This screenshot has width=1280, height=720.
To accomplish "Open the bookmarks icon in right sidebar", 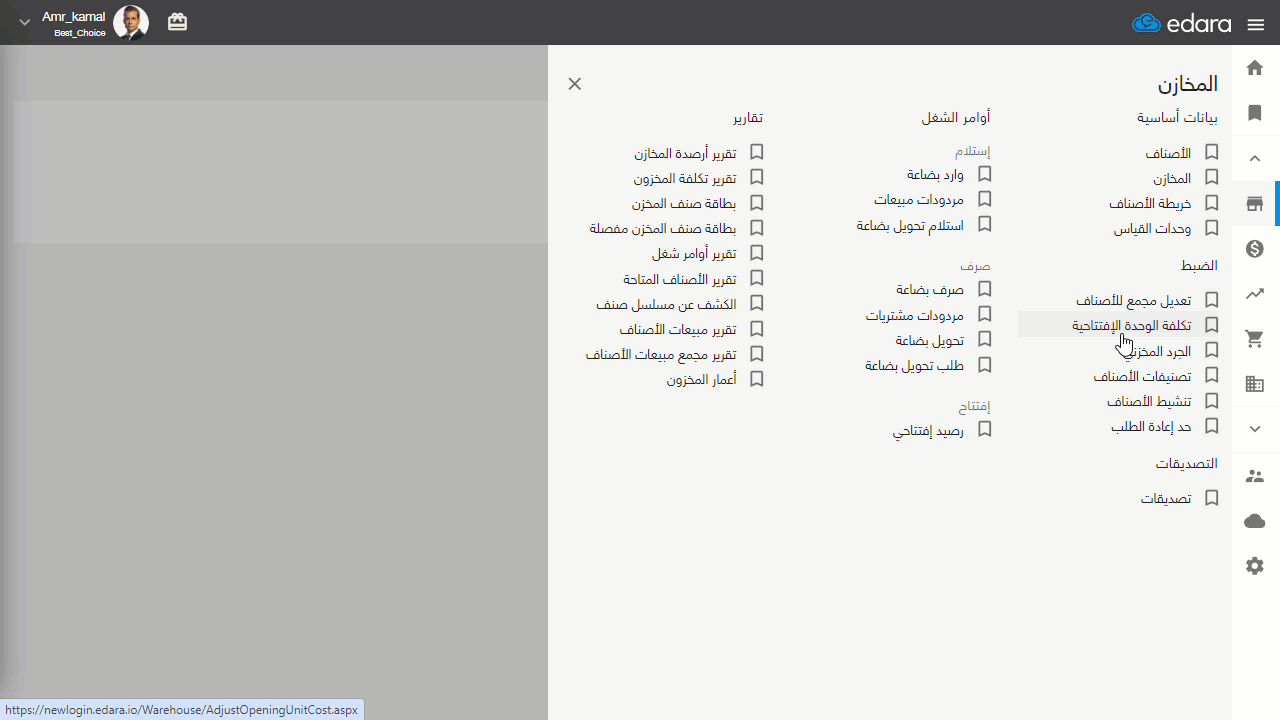I will coord(1255,113).
